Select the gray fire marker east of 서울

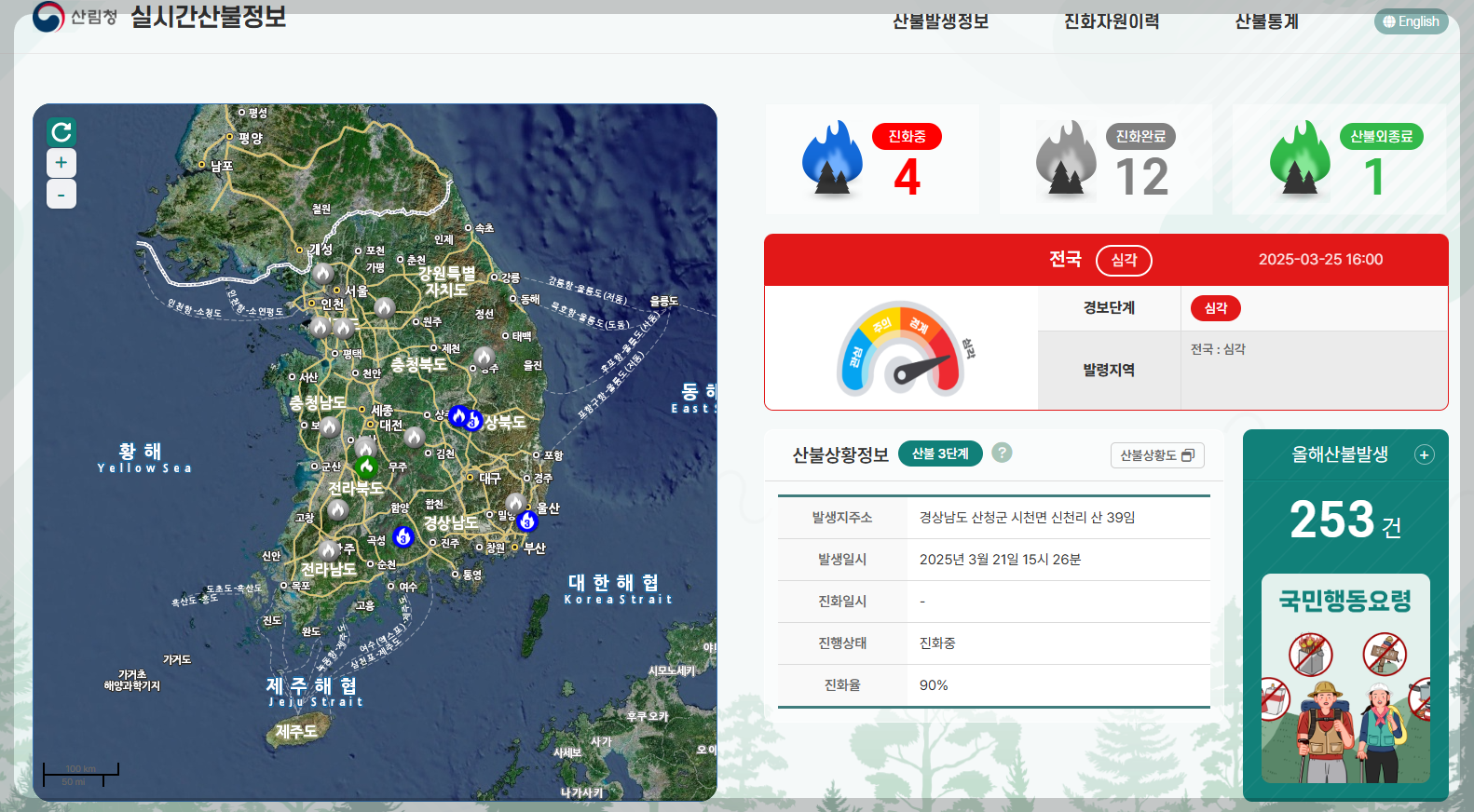(x=384, y=308)
